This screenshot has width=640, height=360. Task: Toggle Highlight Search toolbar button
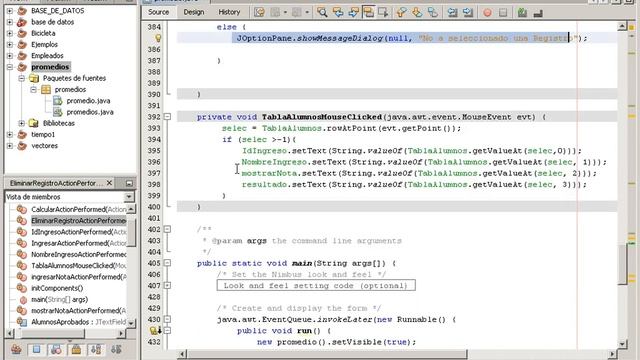point(369,12)
